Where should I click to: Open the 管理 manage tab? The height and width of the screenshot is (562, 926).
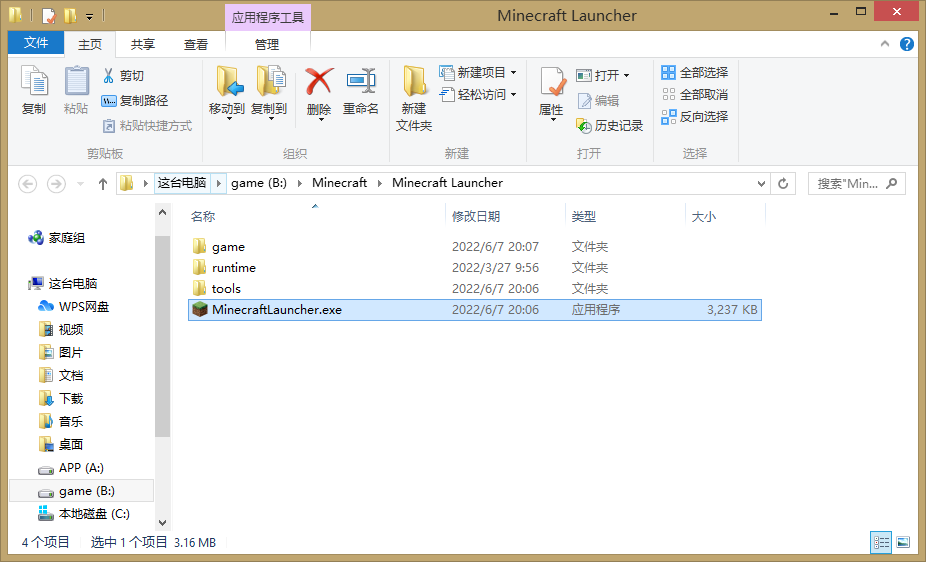pyautogui.click(x=267, y=44)
